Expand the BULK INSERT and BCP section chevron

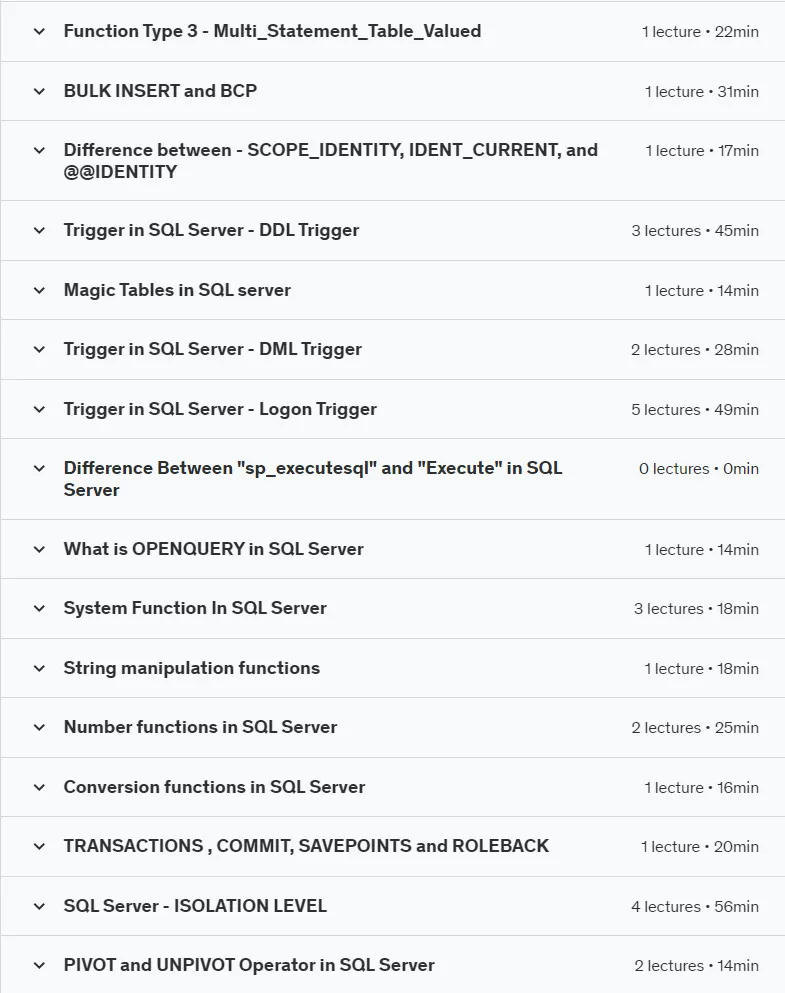click(39, 91)
